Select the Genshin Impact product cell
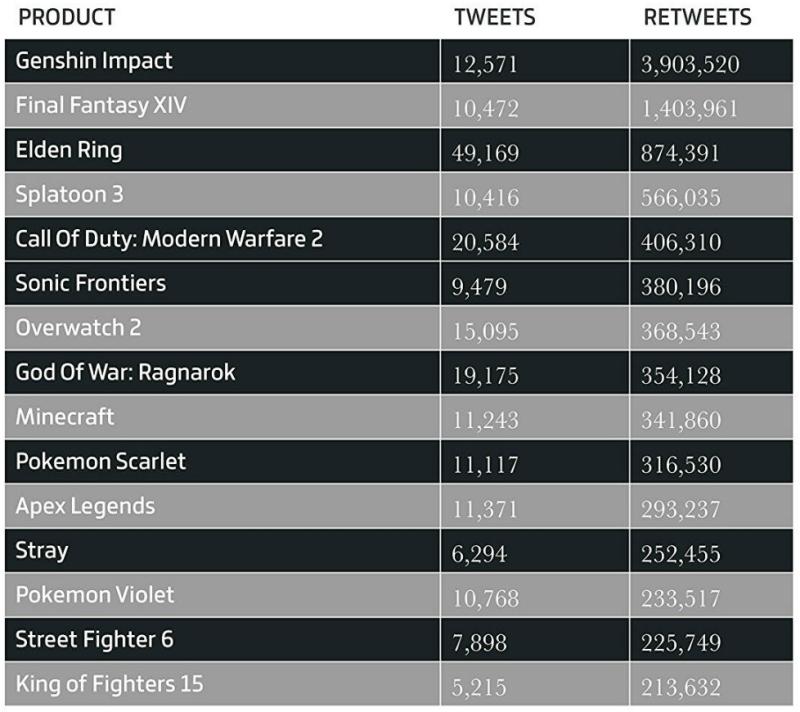Screen dimensions: 800x712 click(94, 61)
